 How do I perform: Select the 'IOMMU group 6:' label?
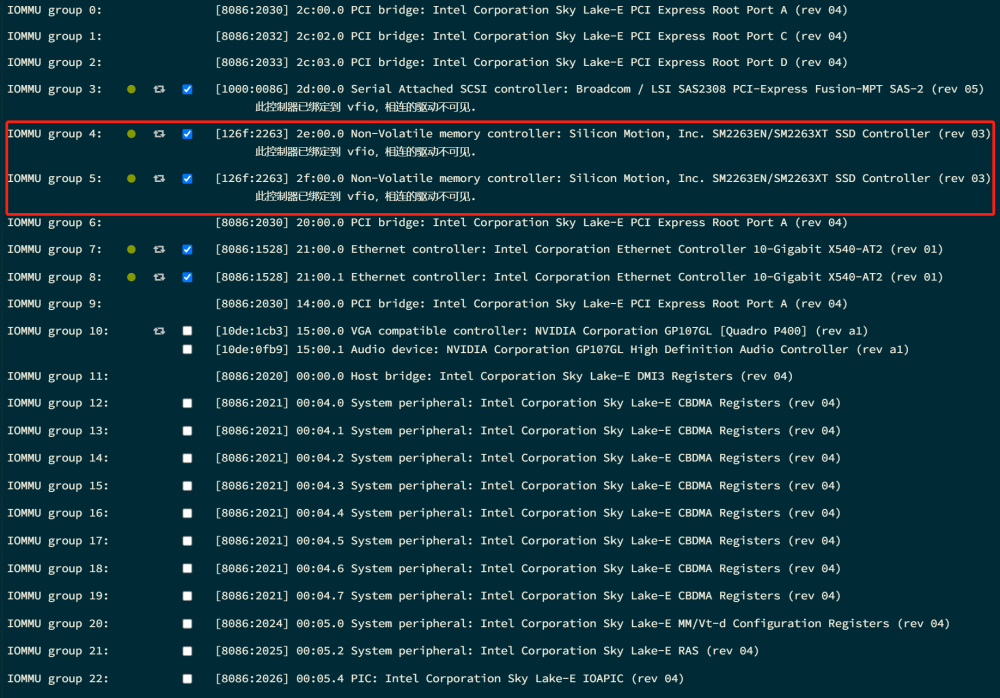pyautogui.click(x=54, y=223)
